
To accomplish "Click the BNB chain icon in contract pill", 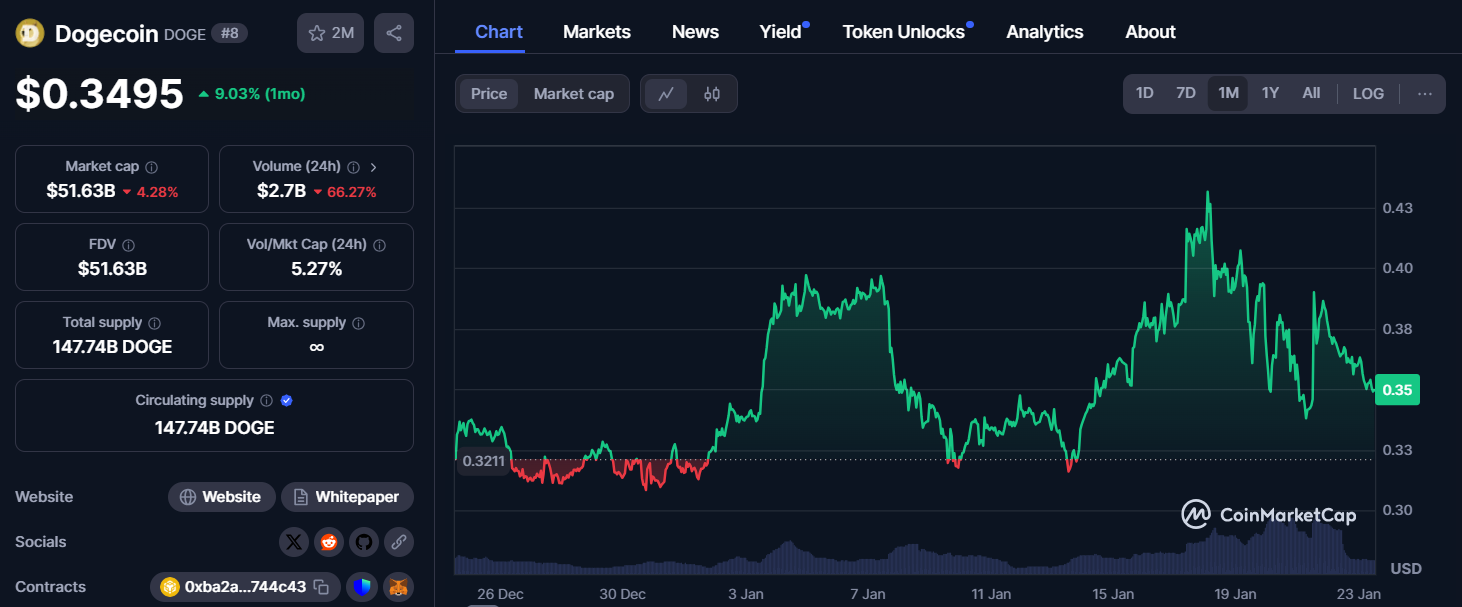I will click(x=169, y=587).
